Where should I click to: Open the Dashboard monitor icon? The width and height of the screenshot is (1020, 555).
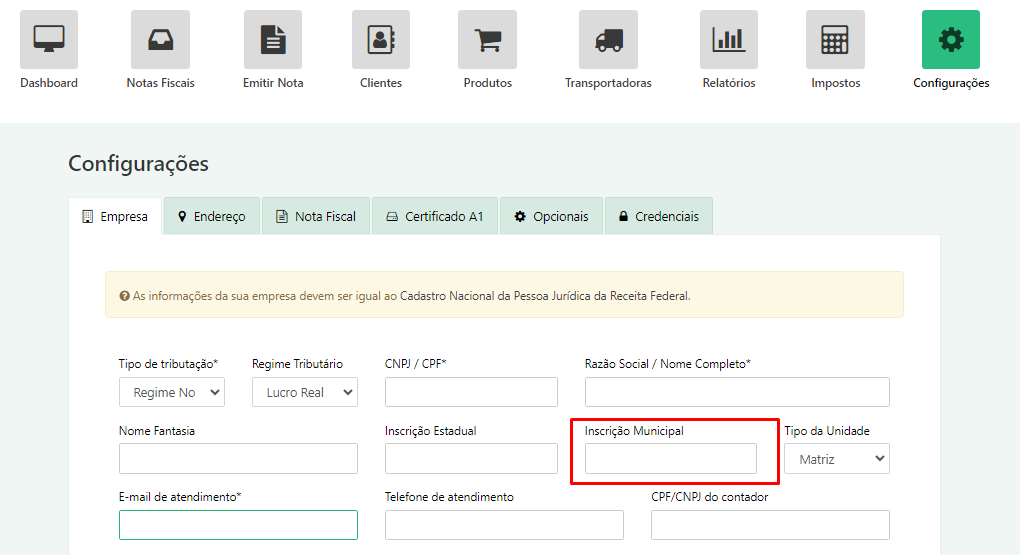point(49,40)
